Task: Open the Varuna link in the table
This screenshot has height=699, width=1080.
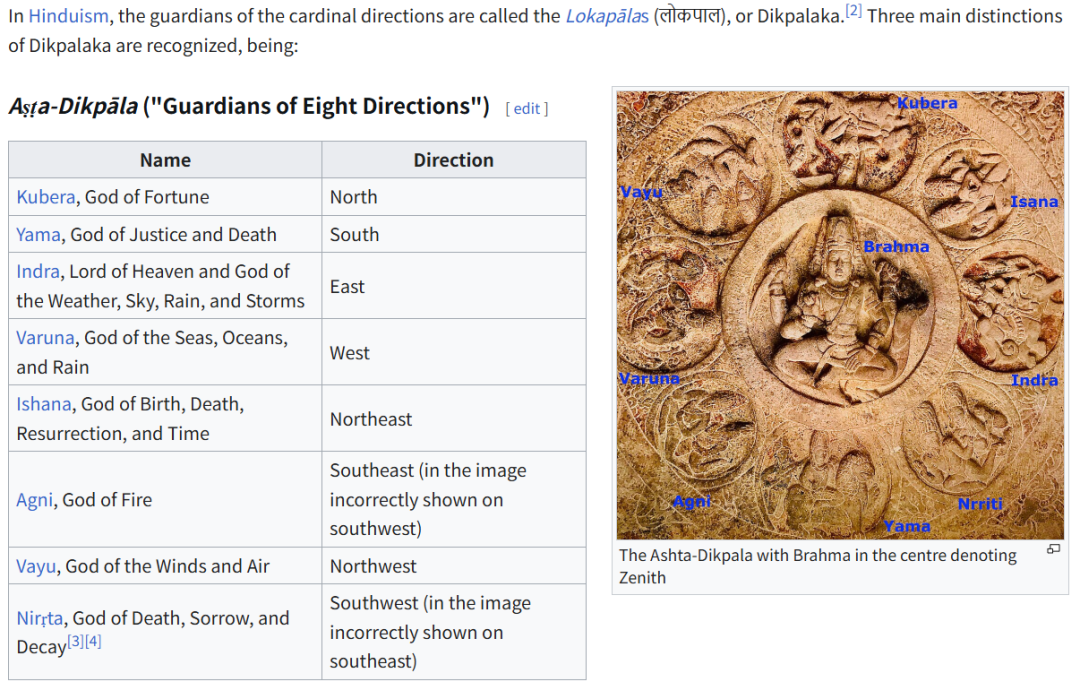Action: [45, 338]
